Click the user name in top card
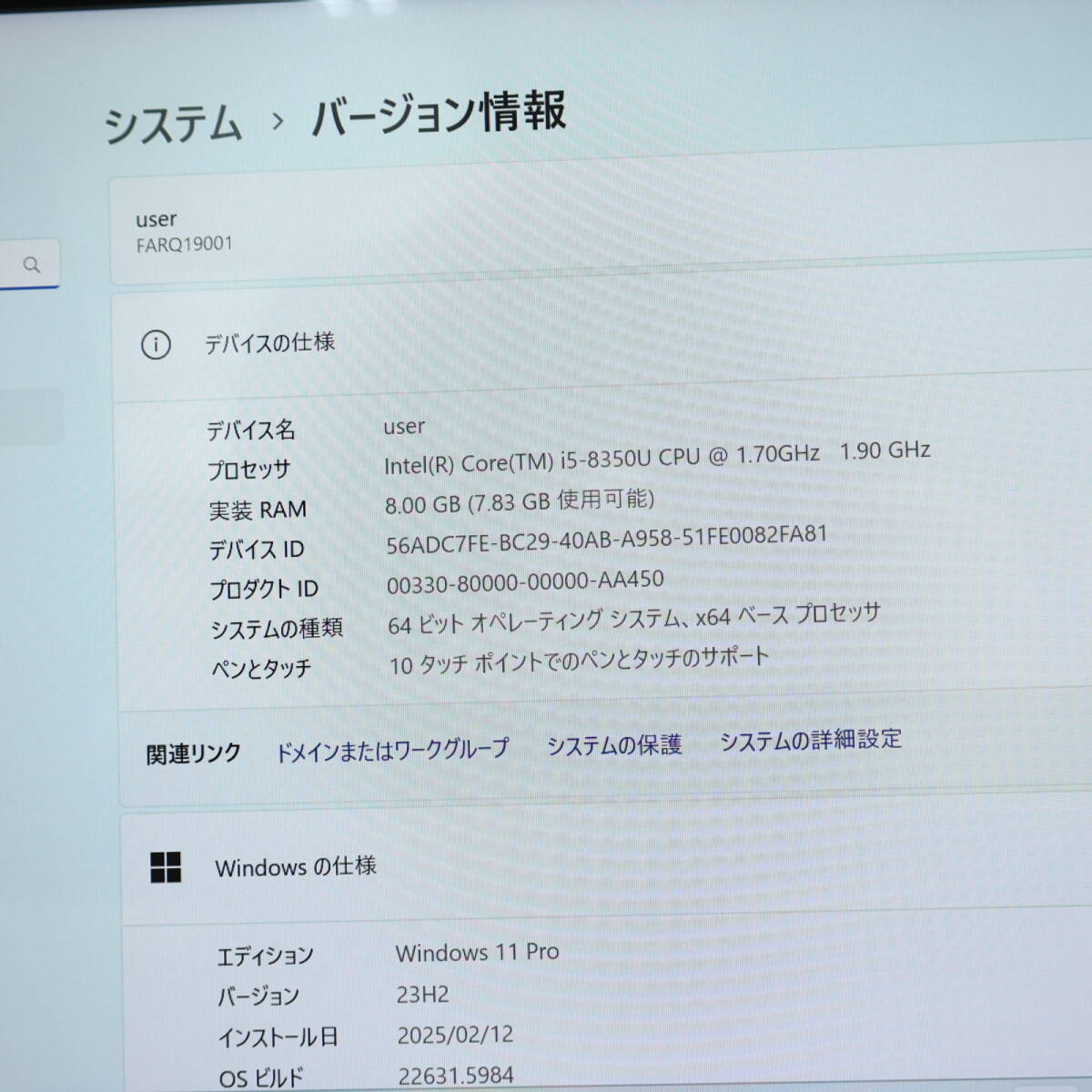 click(x=157, y=219)
